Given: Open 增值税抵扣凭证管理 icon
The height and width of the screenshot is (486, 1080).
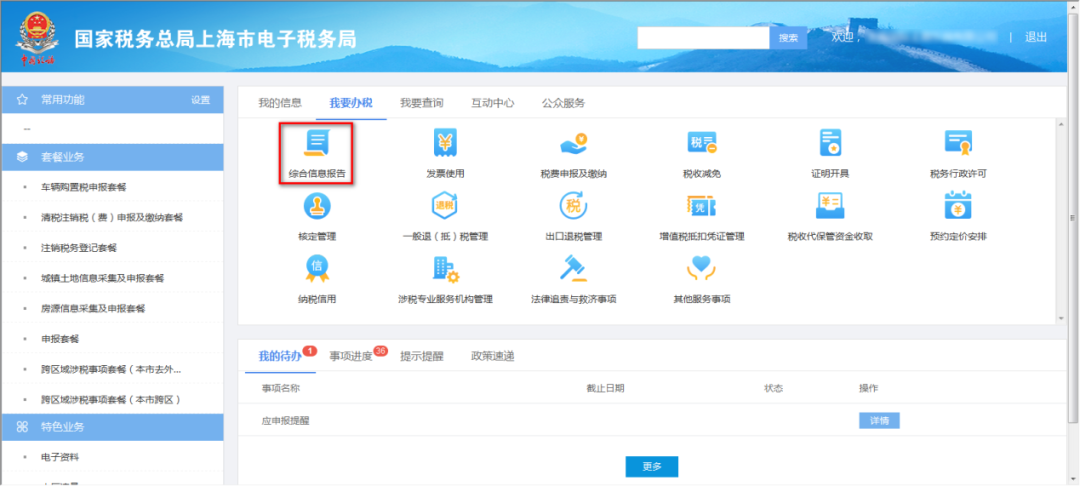Looking at the screenshot, I should pyautogui.click(x=701, y=206).
